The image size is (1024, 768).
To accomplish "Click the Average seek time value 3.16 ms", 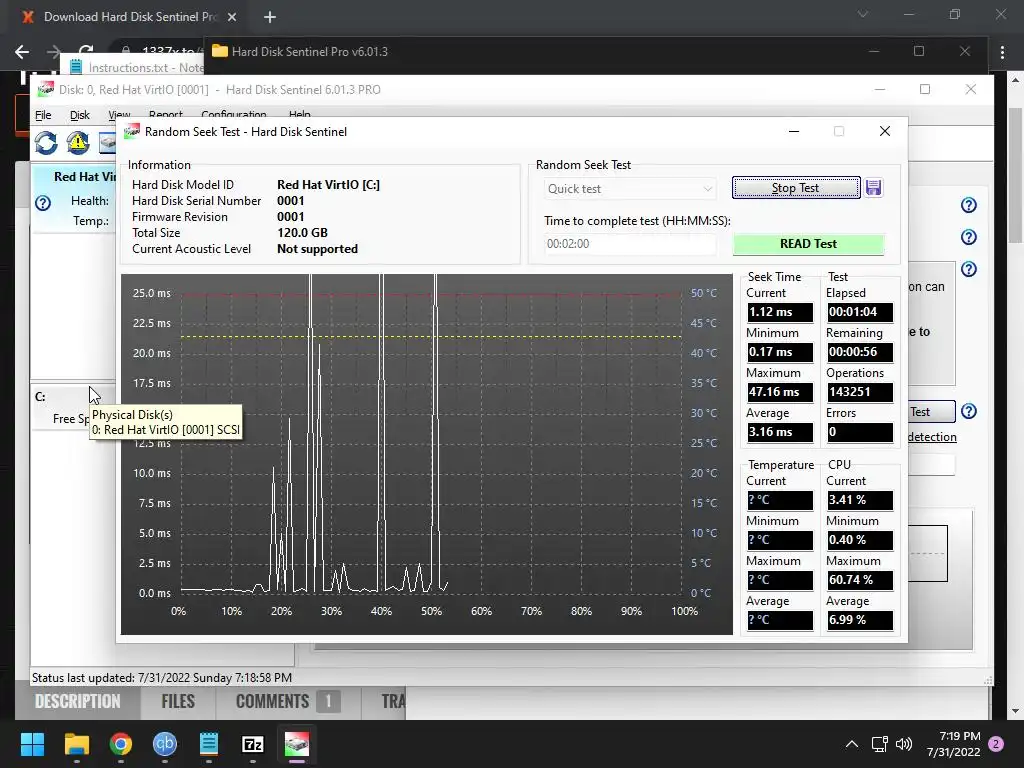I will tap(780, 432).
